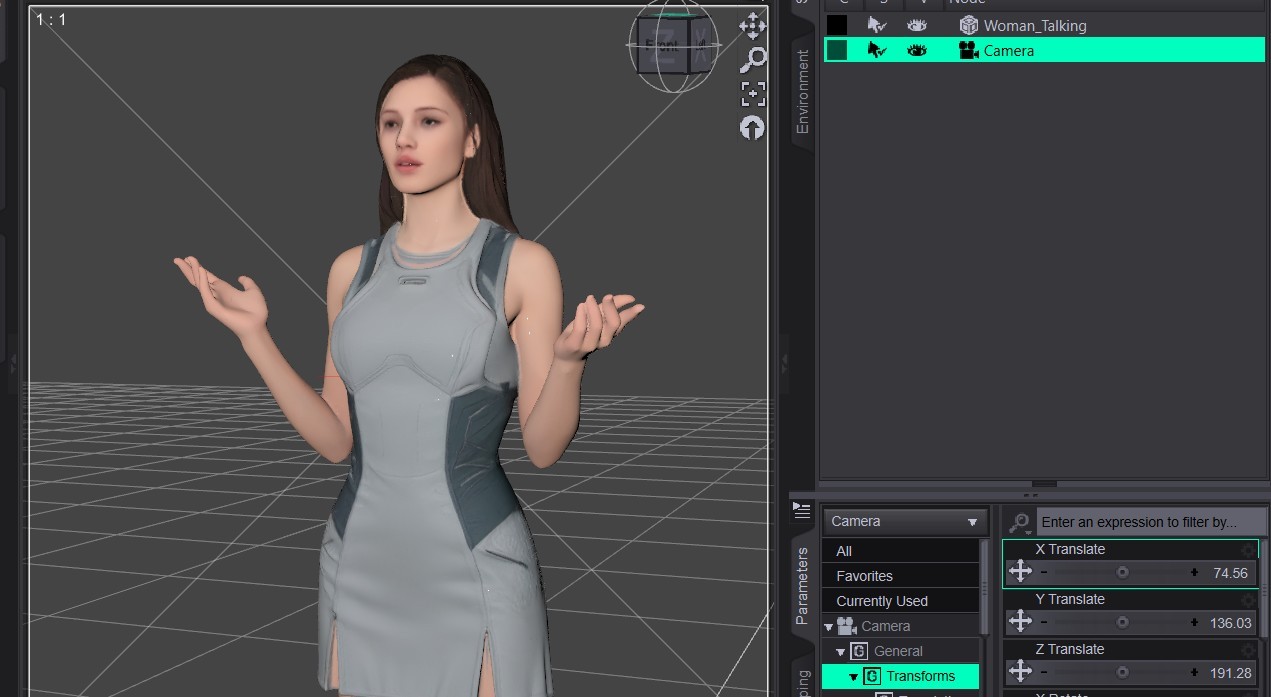Open Z Translate parameter settings gear
Screen dimensions: 1271x697
pos(1248,650)
